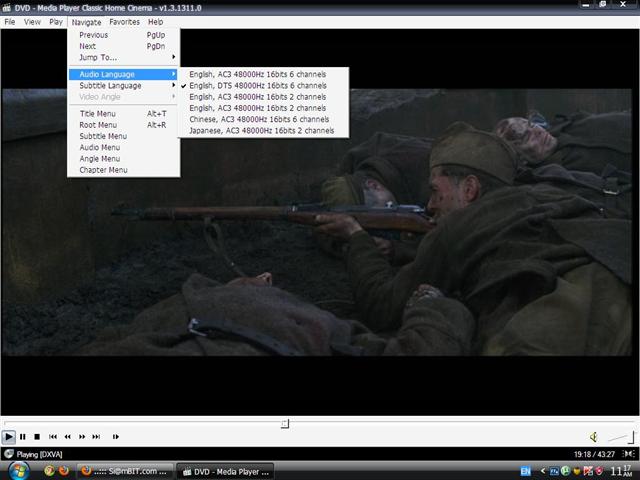
Task: Select Chinese AC3 6 channels audio track
Action: click(263, 119)
